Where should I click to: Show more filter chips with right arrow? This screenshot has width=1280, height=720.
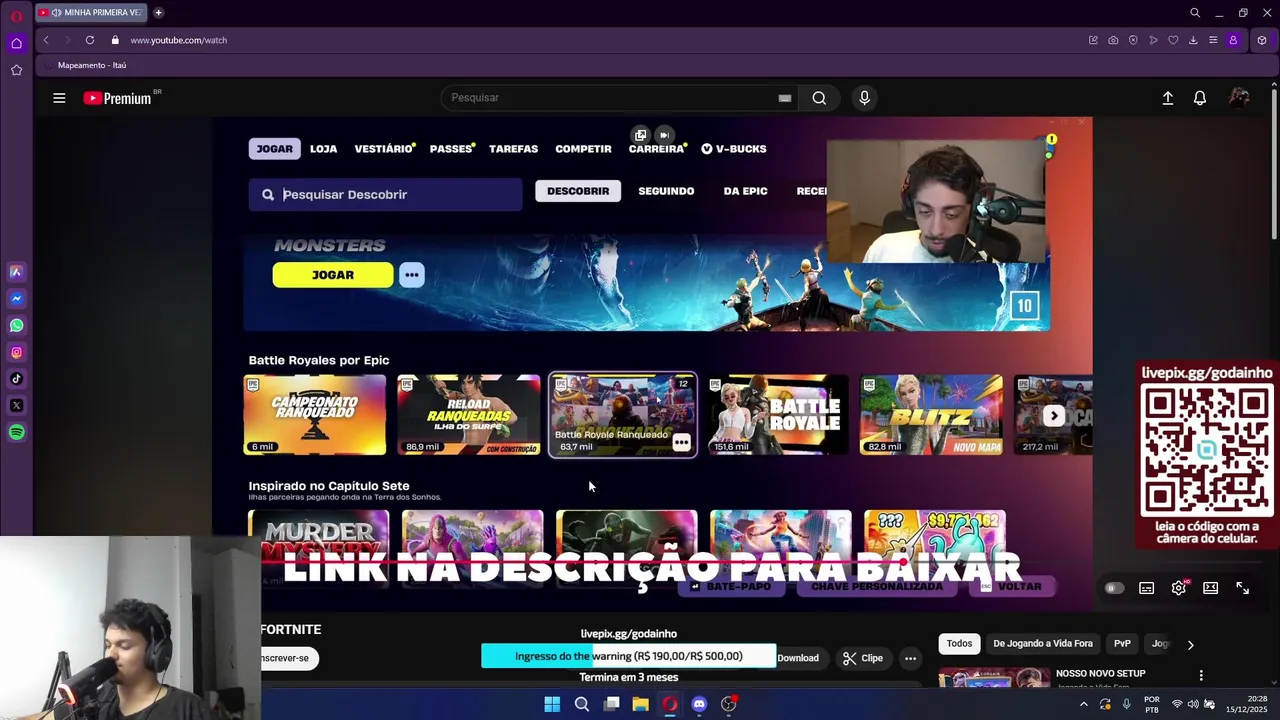1190,645
